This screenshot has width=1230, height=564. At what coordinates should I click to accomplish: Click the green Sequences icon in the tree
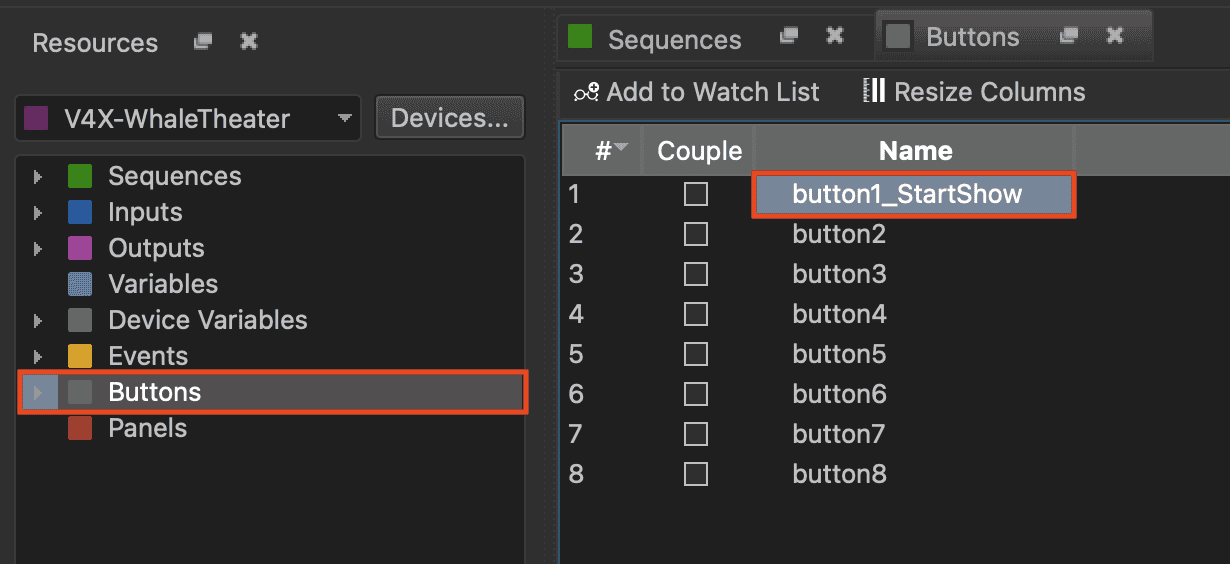80,177
